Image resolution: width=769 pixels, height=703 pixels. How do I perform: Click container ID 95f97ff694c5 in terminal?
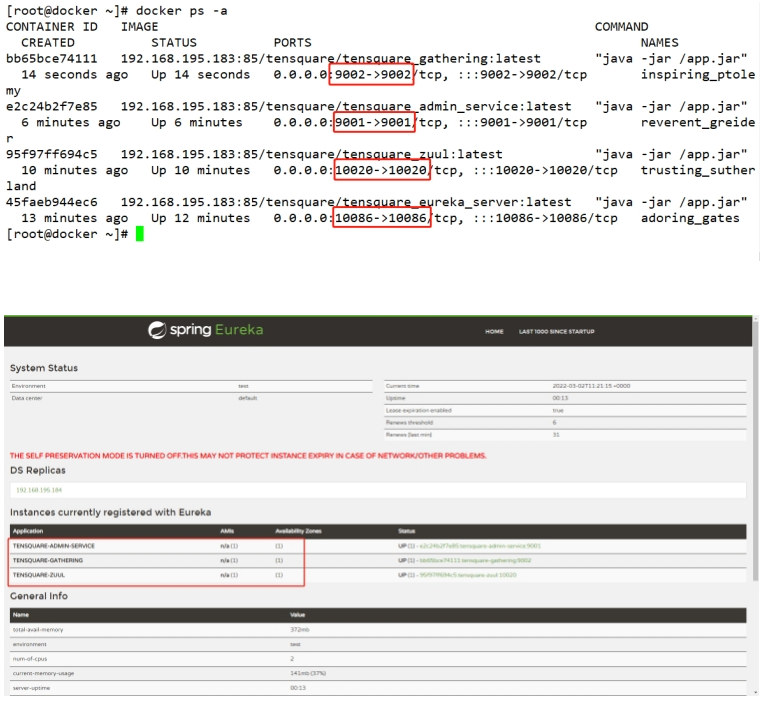coord(51,155)
